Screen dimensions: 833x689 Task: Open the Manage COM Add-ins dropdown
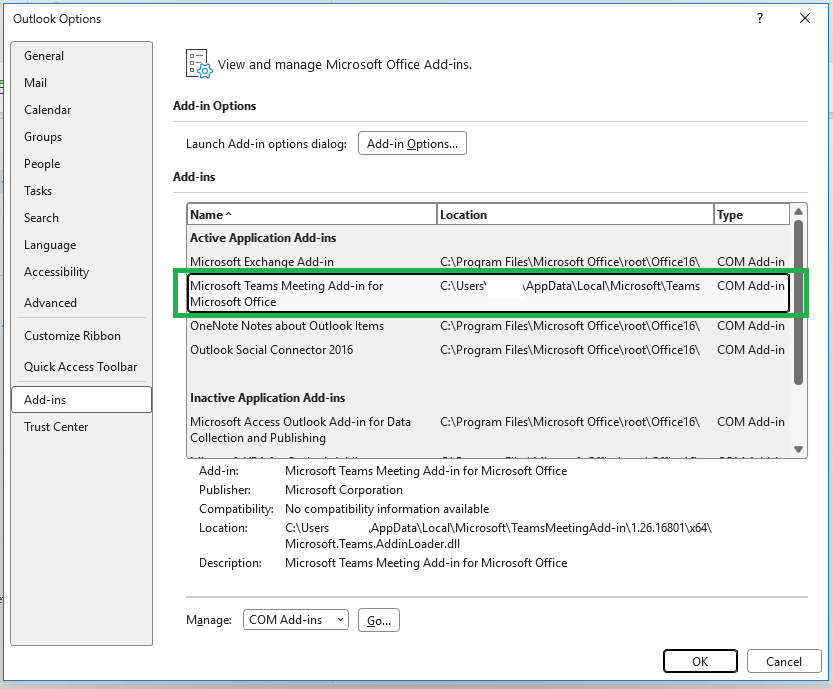coord(295,619)
